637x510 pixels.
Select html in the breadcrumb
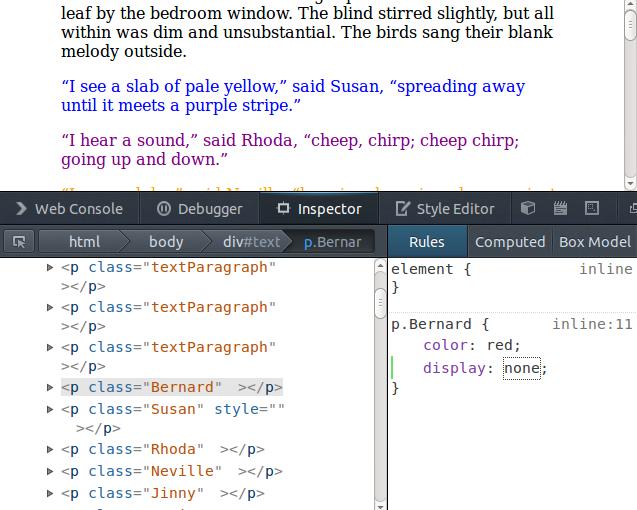point(84,242)
